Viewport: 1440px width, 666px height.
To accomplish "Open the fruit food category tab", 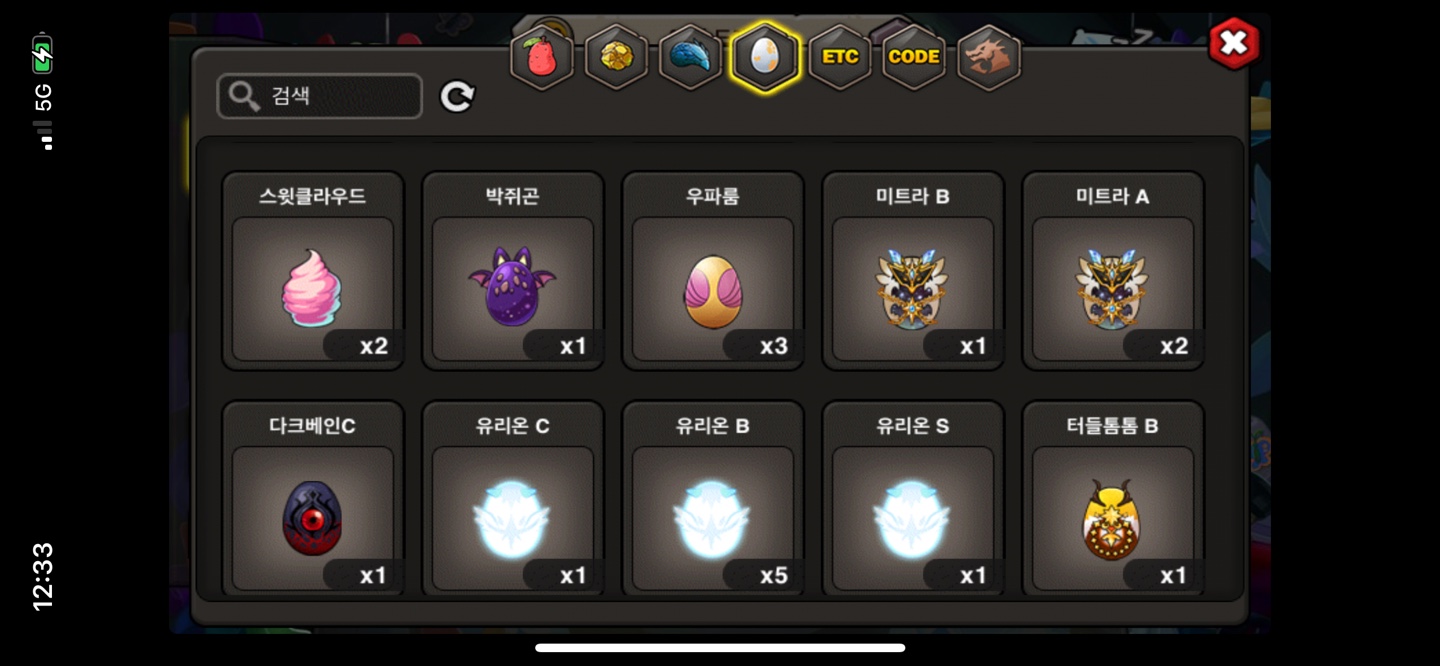I will point(542,57).
